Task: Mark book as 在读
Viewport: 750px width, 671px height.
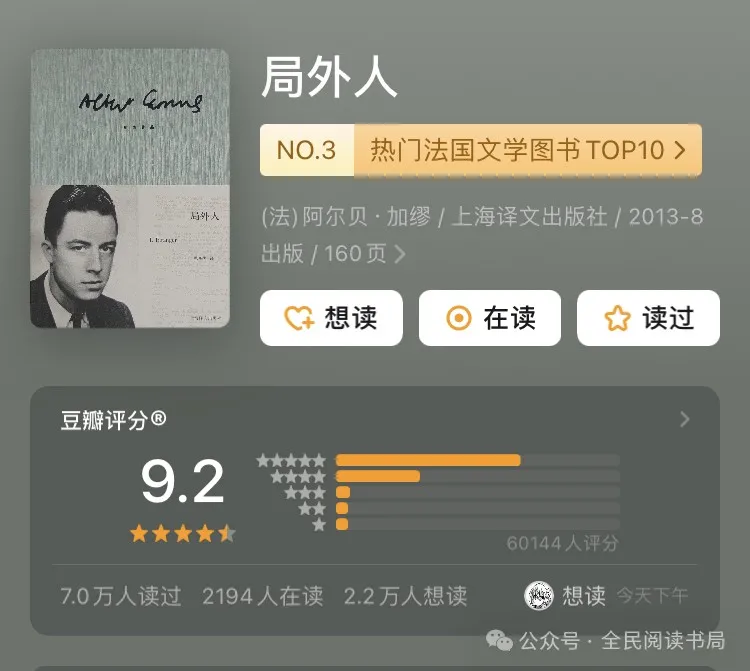Action: (x=490, y=318)
